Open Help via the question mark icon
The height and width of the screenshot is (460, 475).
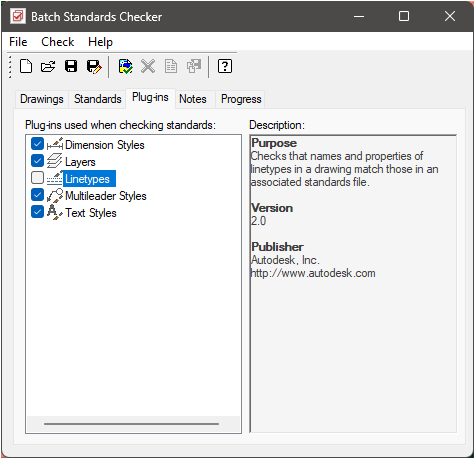point(225,66)
